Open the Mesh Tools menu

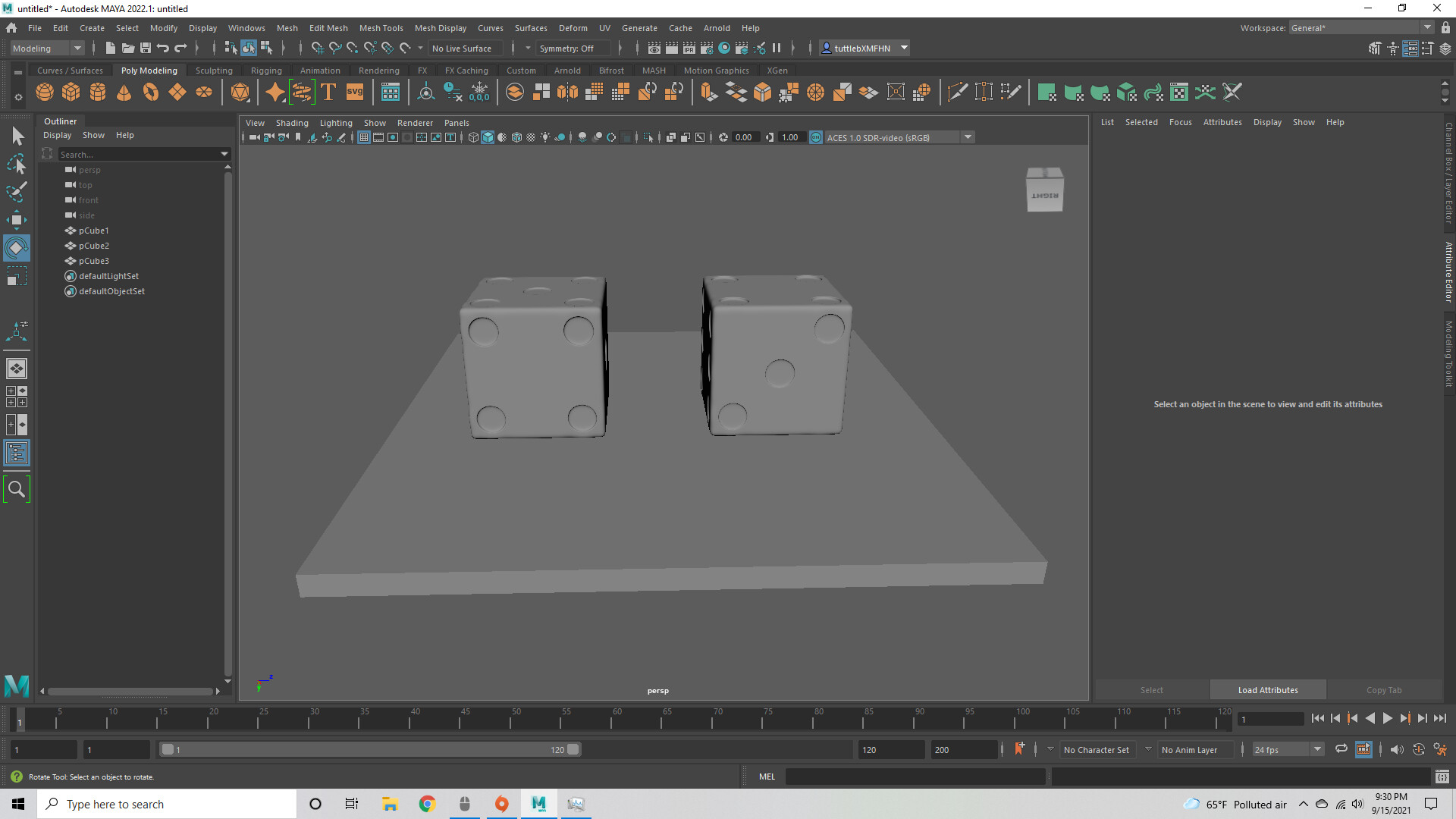point(381,28)
